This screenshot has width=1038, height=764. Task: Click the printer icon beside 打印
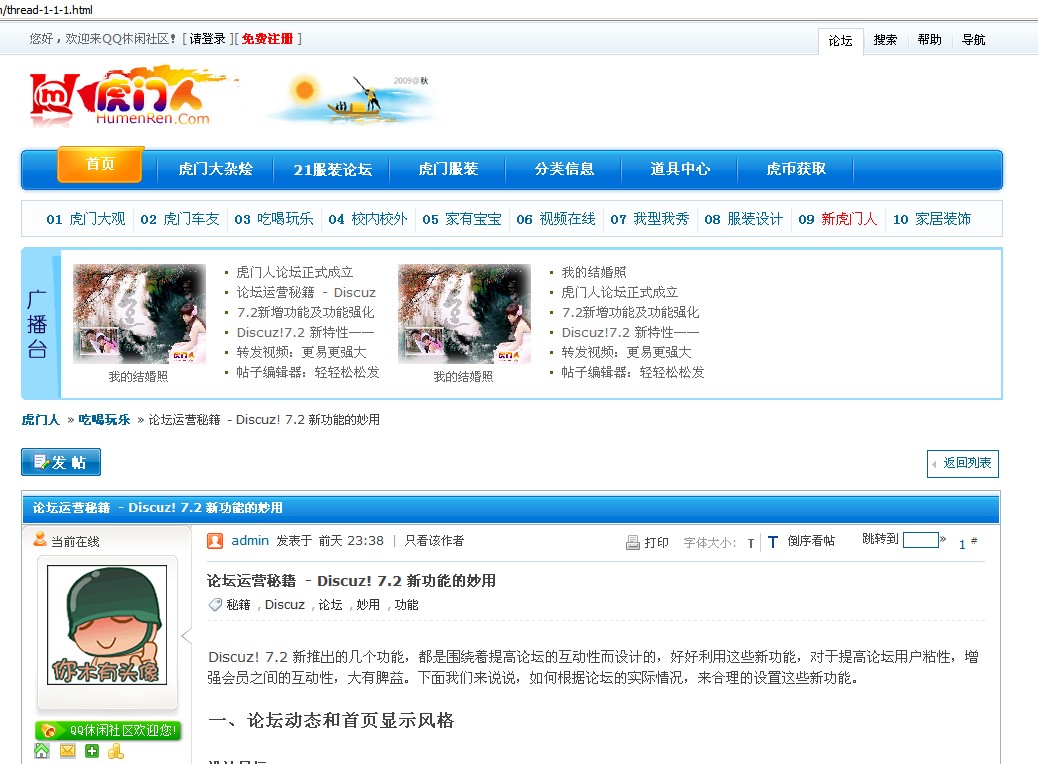click(632, 543)
